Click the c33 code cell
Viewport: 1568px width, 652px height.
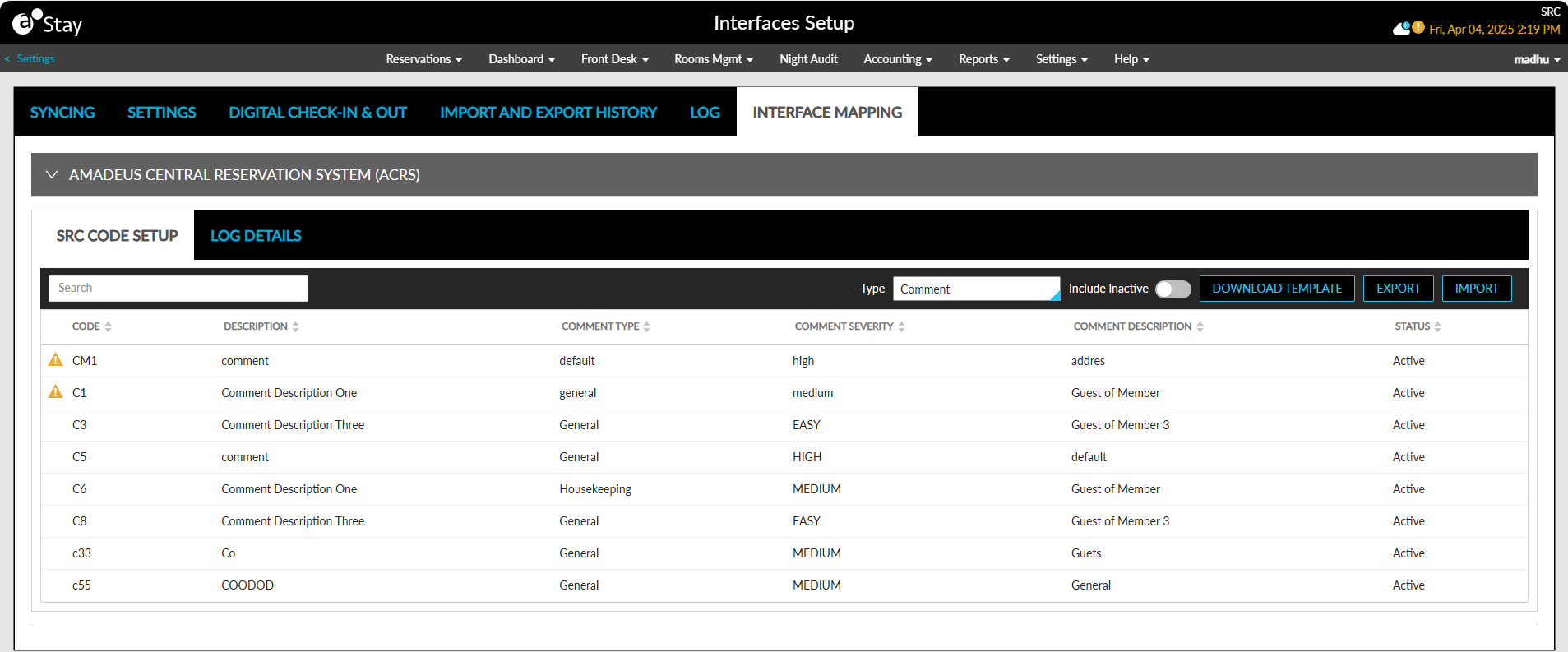[81, 553]
